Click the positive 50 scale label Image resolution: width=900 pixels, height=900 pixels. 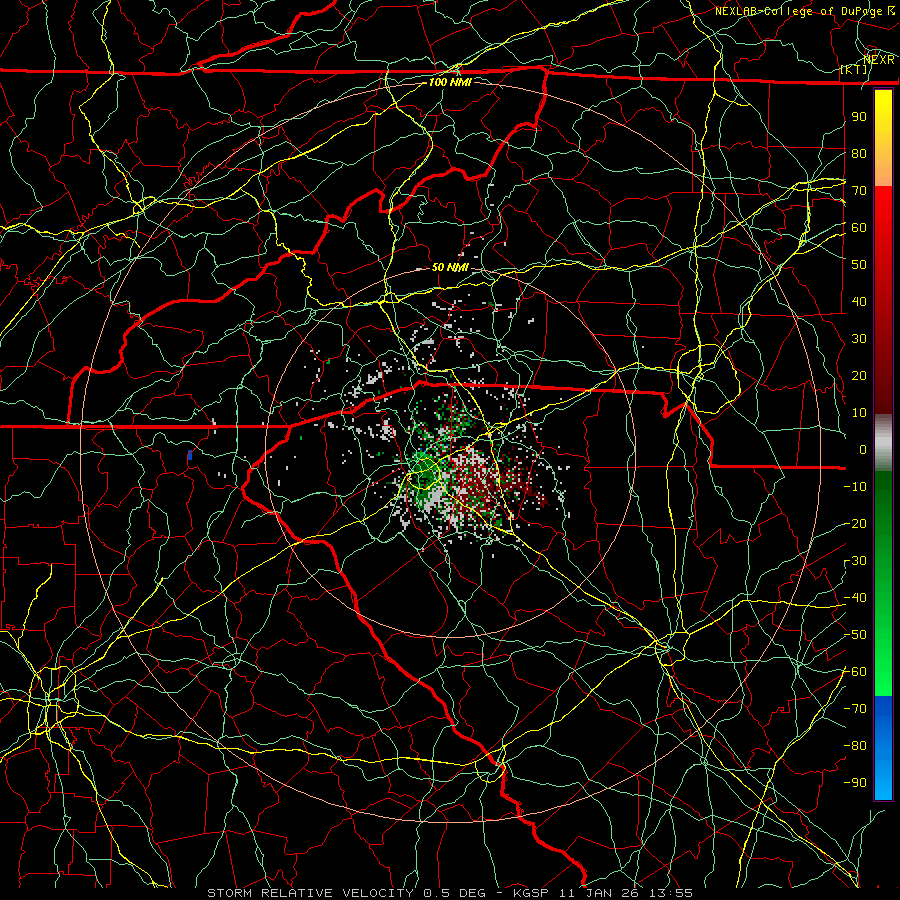pos(859,265)
